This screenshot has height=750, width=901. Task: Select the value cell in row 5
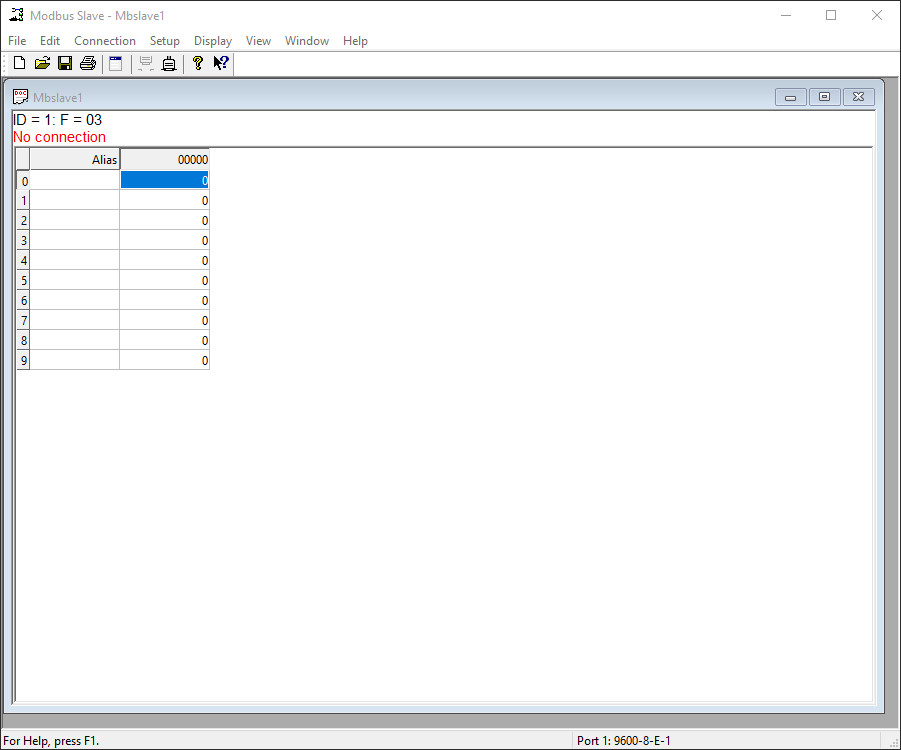click(164, 280)
